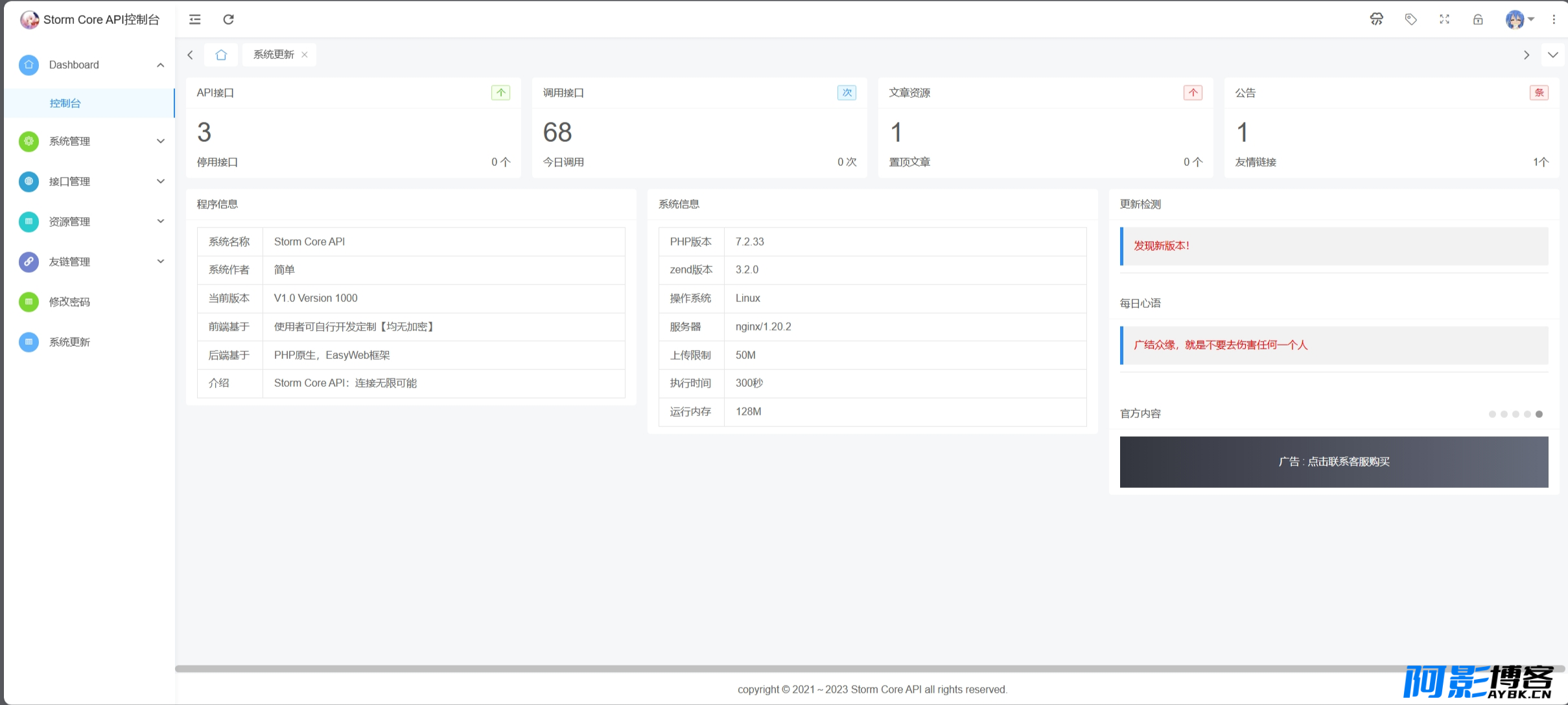The height and width of the screenshot is (705, 1568).
Task: Click the 运行内存 value 128M
Action: [x=749, y=411]
